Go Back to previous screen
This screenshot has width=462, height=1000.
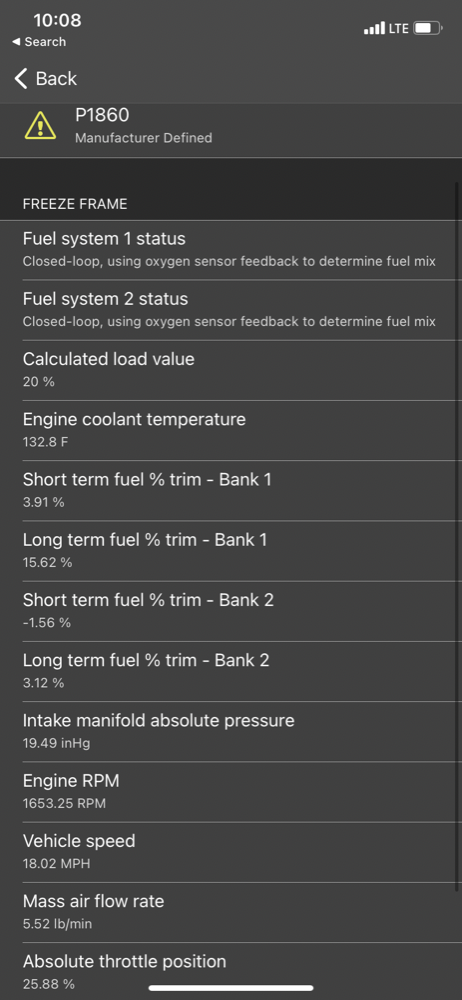[x=46, y=79]
